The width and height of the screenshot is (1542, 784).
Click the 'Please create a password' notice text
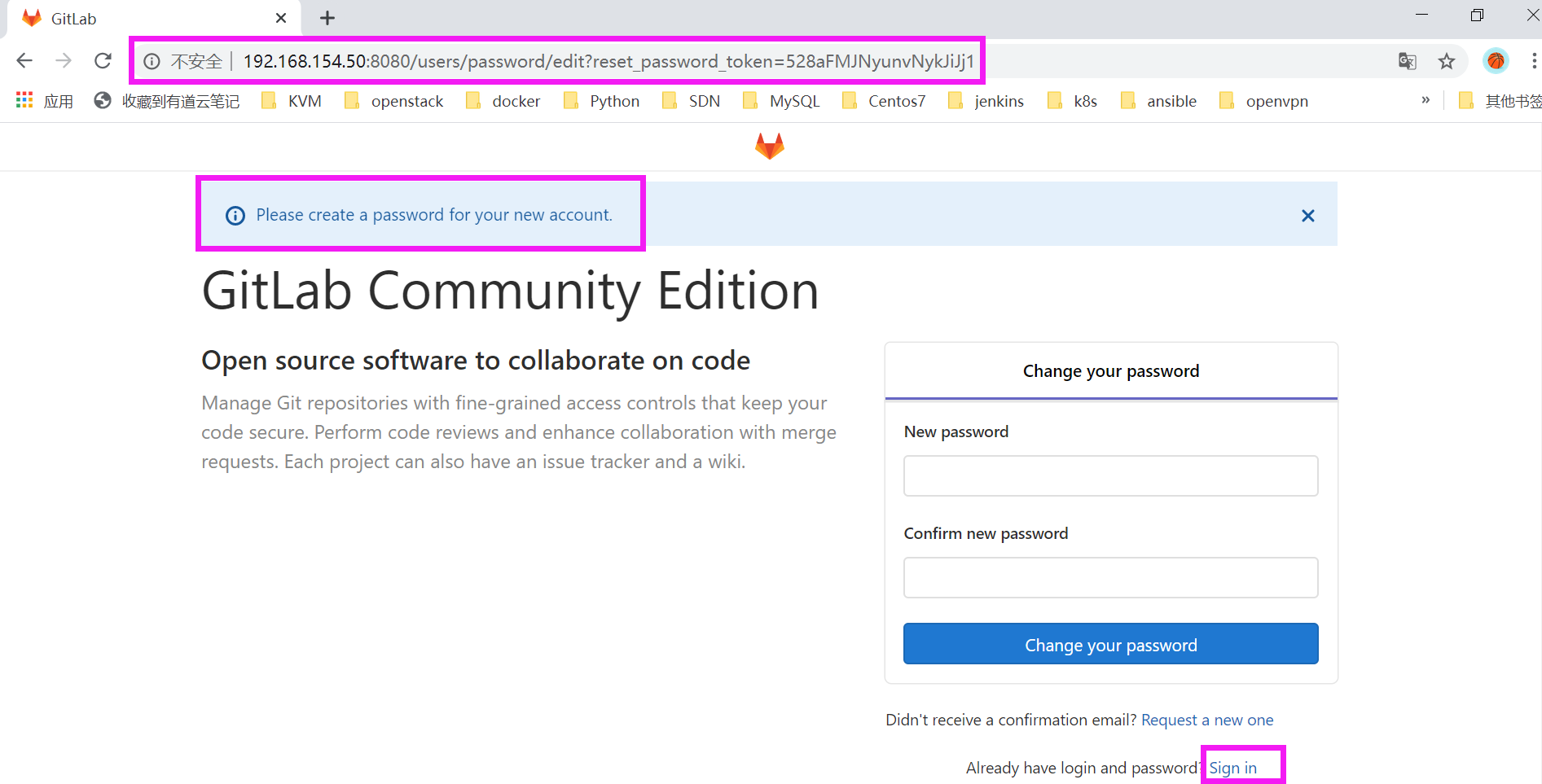click(x=434, y=215)
